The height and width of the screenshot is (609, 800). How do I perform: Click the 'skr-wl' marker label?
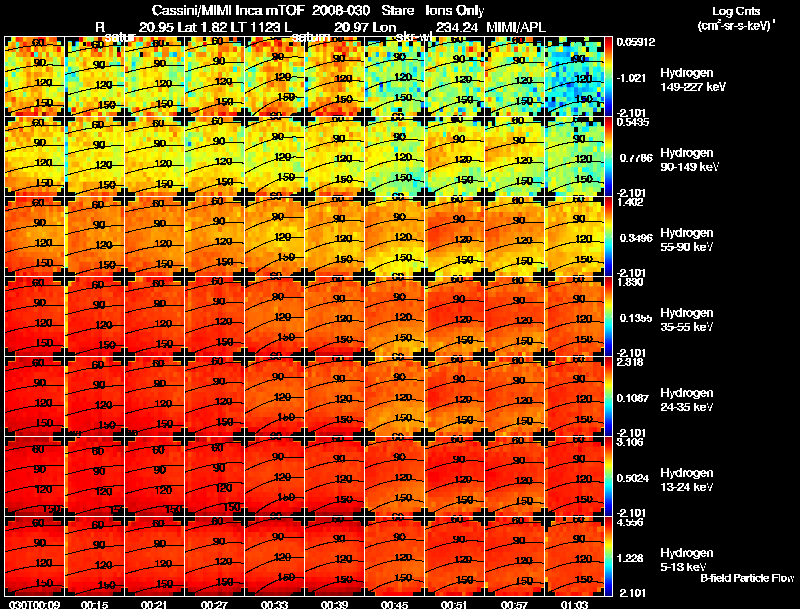[414, 37]
